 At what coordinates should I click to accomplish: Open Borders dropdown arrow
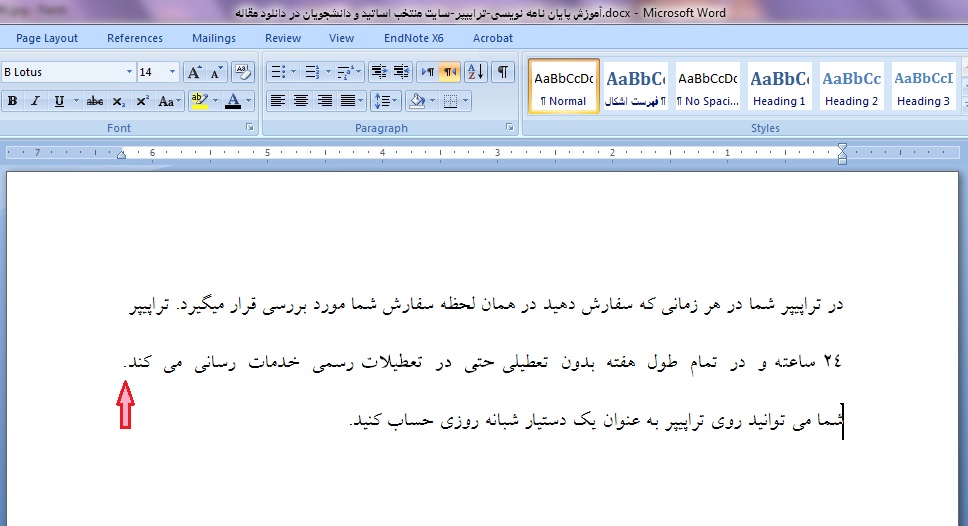[465, 101]
